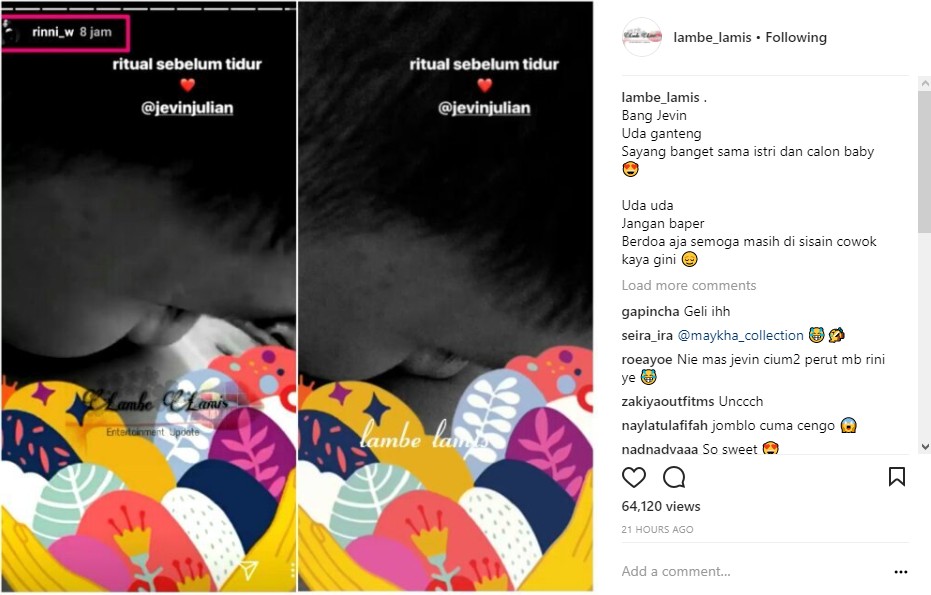Expand Load more comments
Screen dimensions: 931x595
[689, 286]
